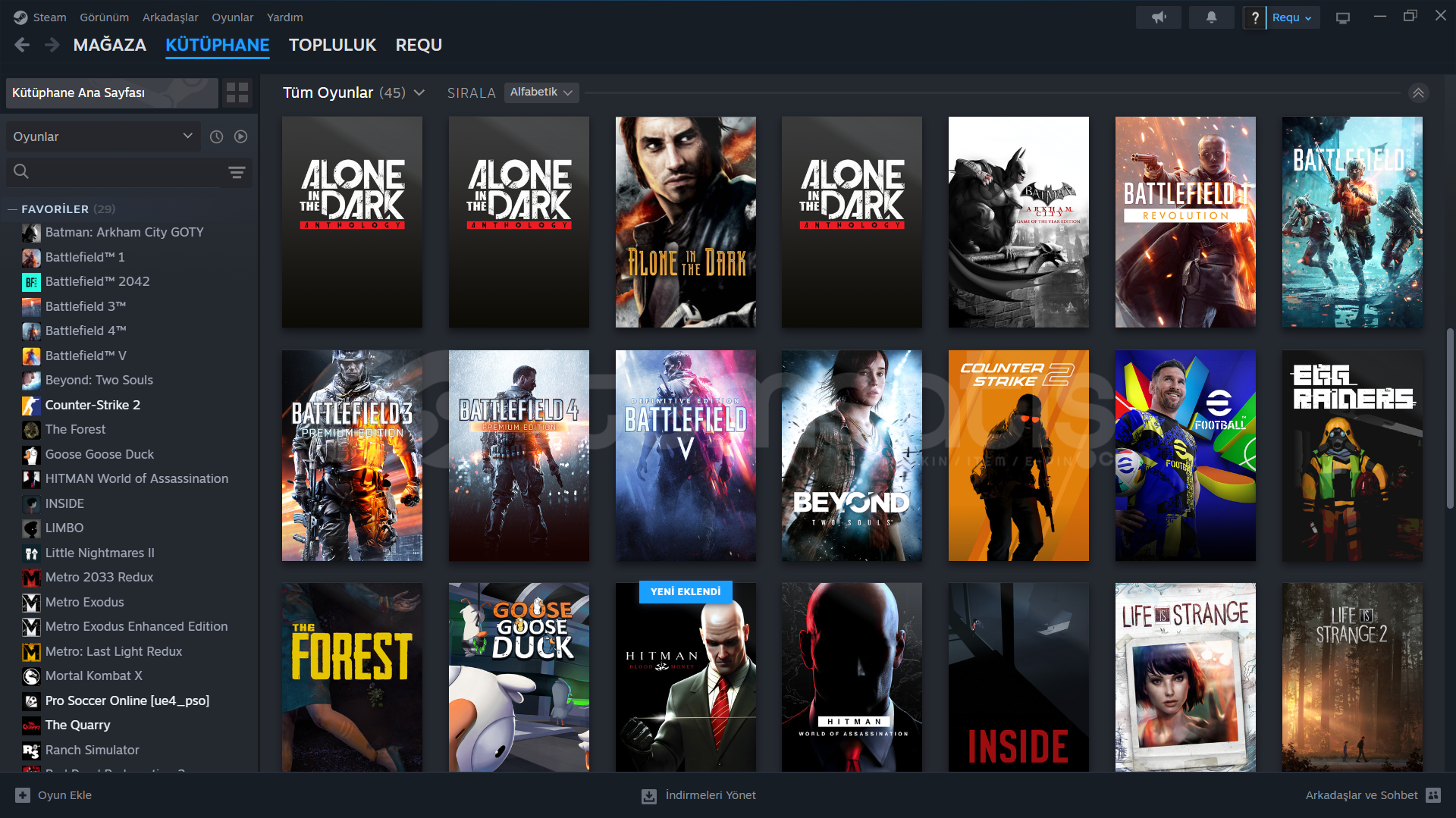Select Battlefield 1 sidebar icon
This screenshot has width=1456, height=818.
pos(31,258)
